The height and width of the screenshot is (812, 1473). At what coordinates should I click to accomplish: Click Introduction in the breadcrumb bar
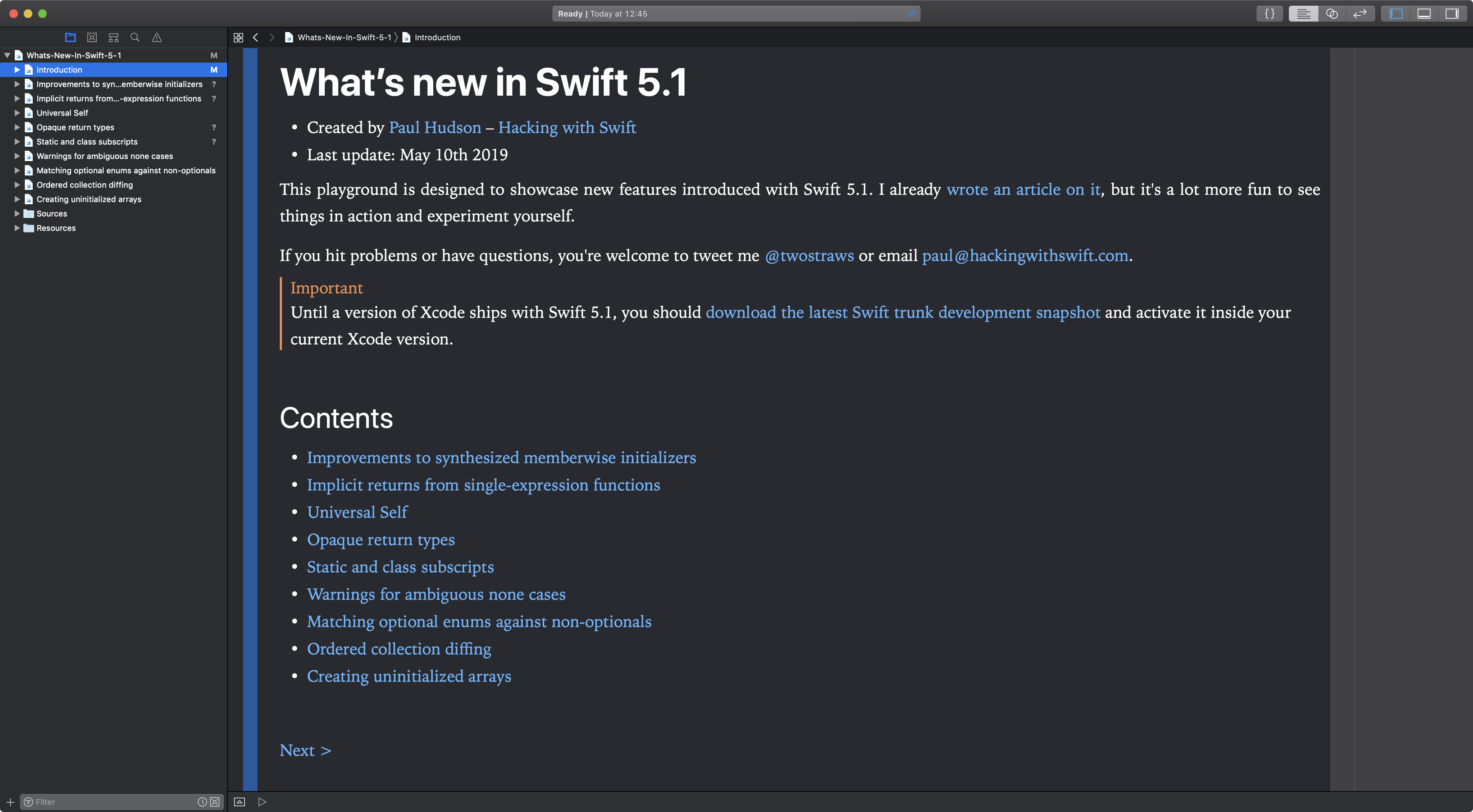click(x=437, y=37)
